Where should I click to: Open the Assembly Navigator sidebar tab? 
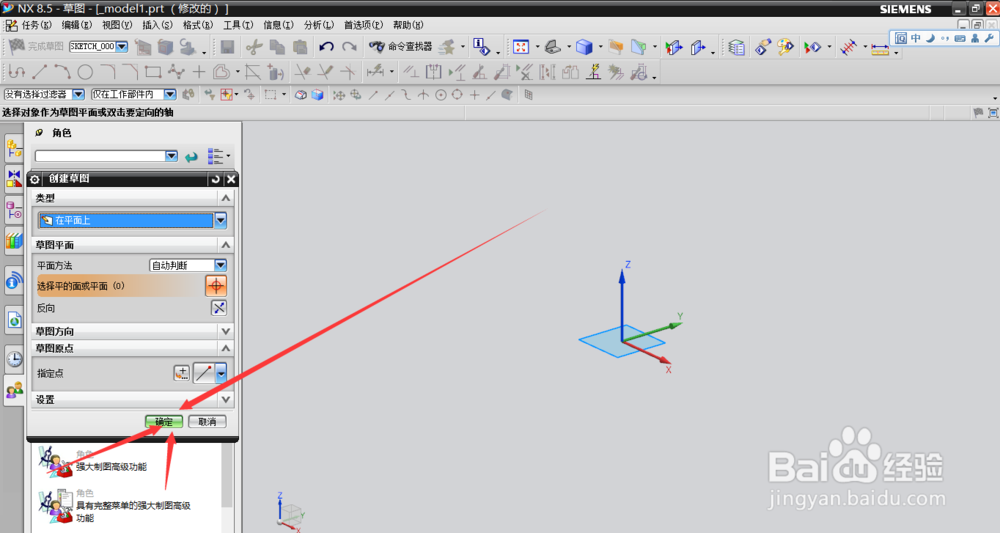[14, 149]
